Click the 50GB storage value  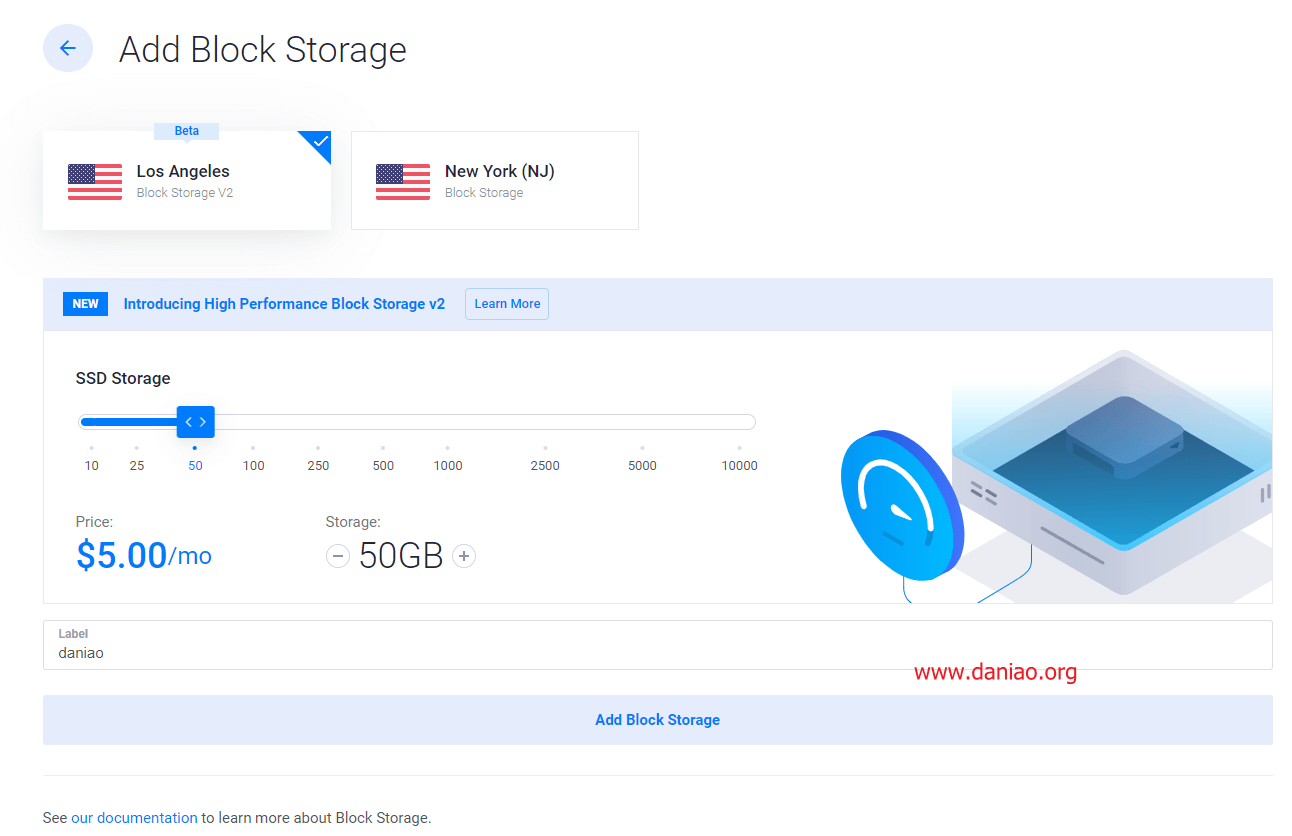[x=401, y=556]
